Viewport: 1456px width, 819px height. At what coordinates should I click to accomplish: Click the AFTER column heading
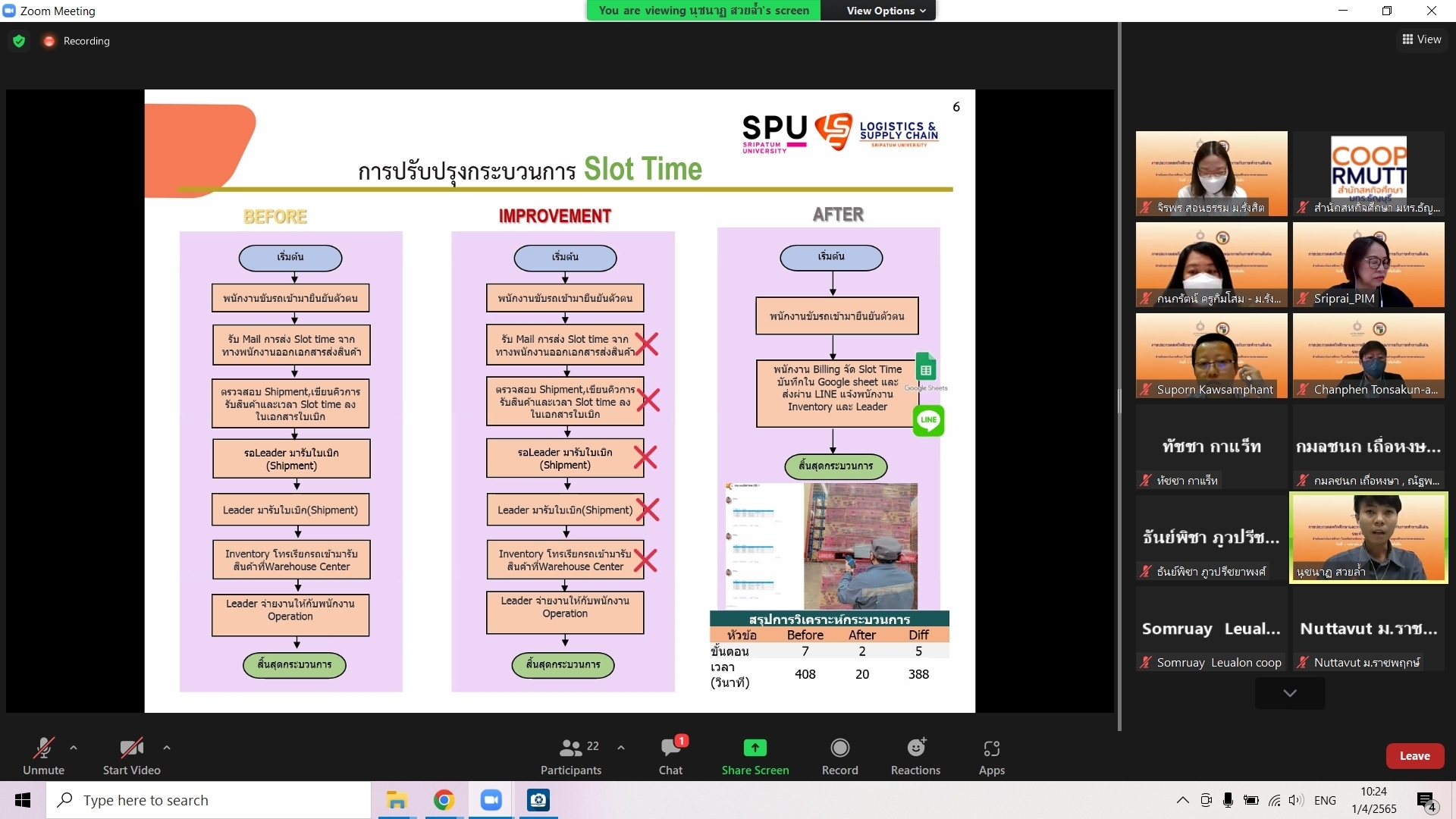838,215
